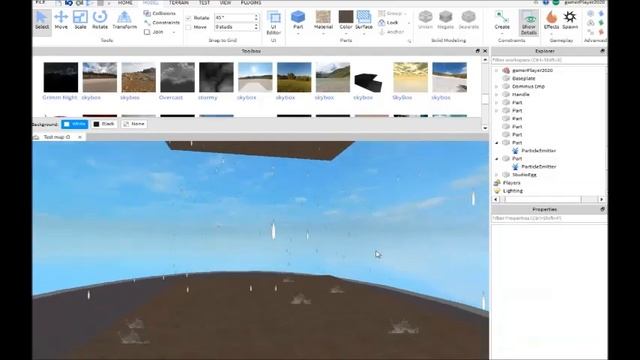Expand the gamerPlayer2020 tree item
Screen dimensions: 640x360
click(497, 71)
